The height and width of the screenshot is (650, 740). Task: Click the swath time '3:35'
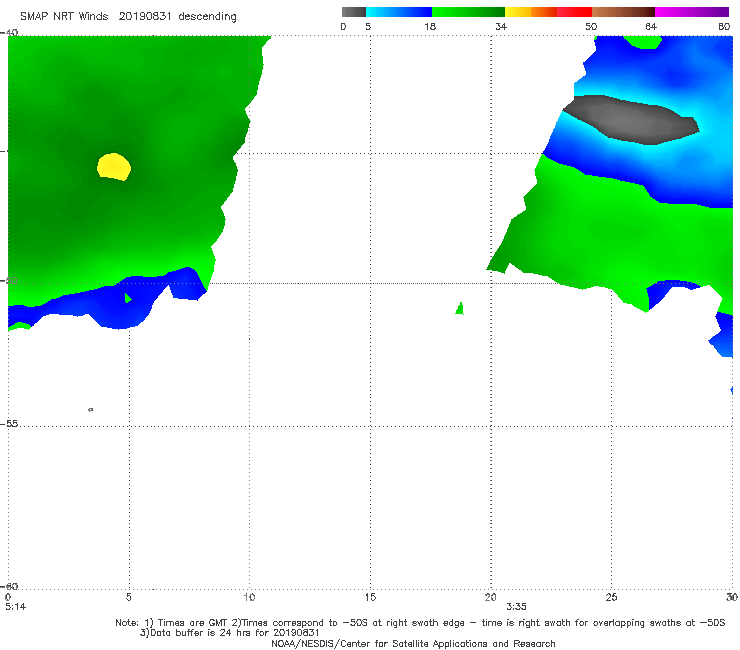[516, 607]
